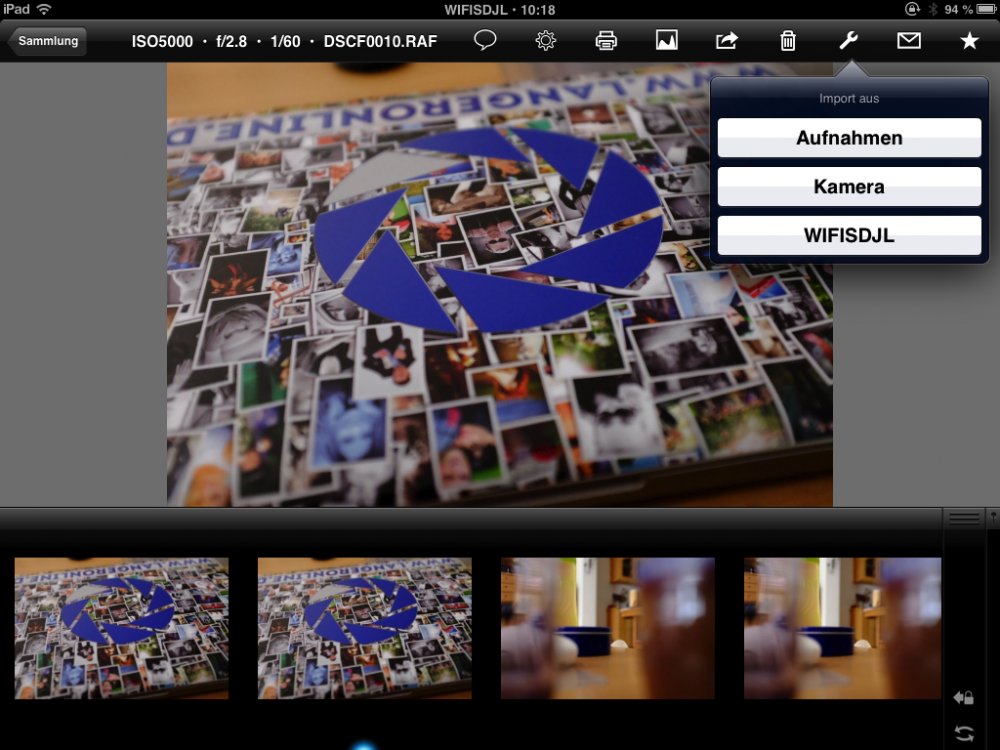Mark photo with the star icon

[968, 41]
